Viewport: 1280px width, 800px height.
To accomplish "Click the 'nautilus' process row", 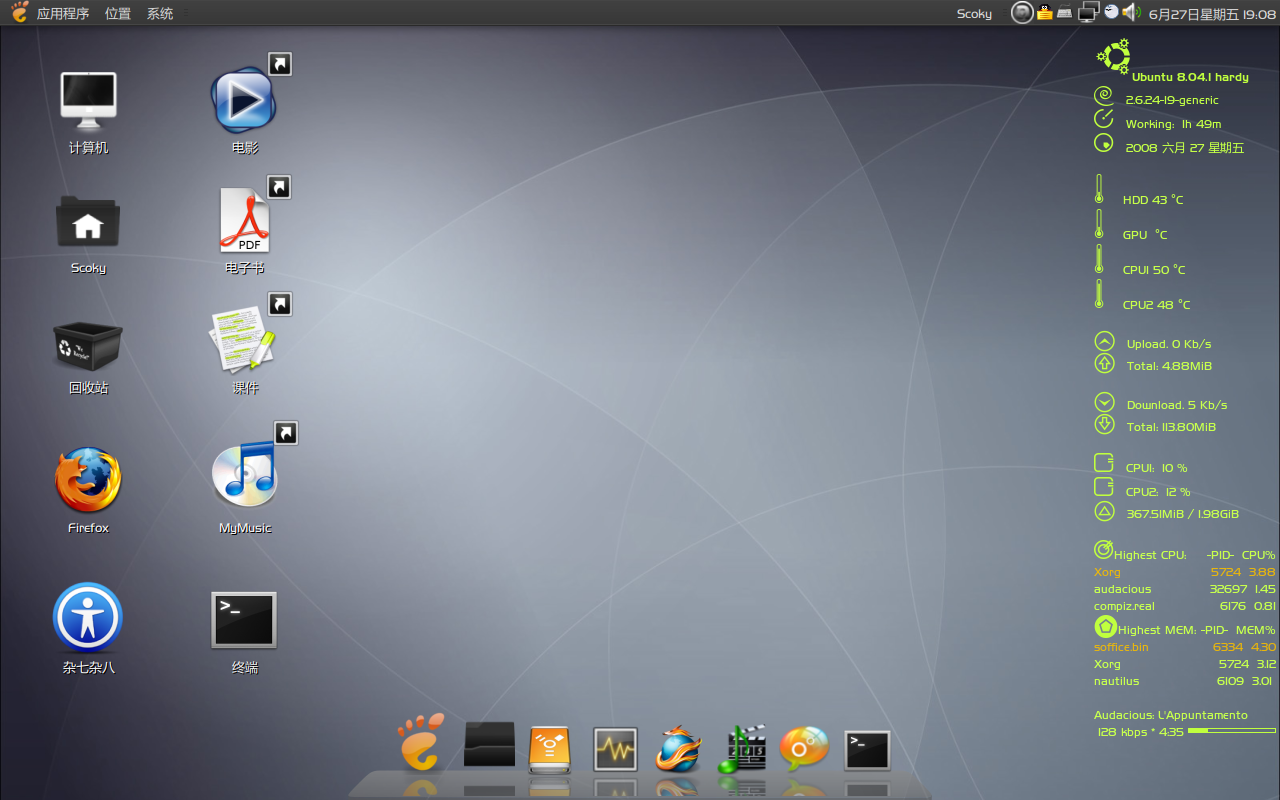I will 1185,681.
